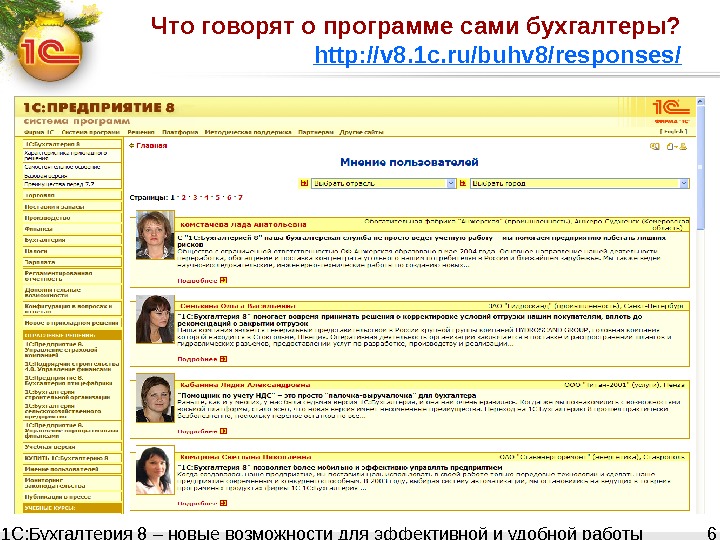This screenshot has height=540, width=720.
Task: Click Комстачева Лада Анатольевна photo
Action: (155, 235)
